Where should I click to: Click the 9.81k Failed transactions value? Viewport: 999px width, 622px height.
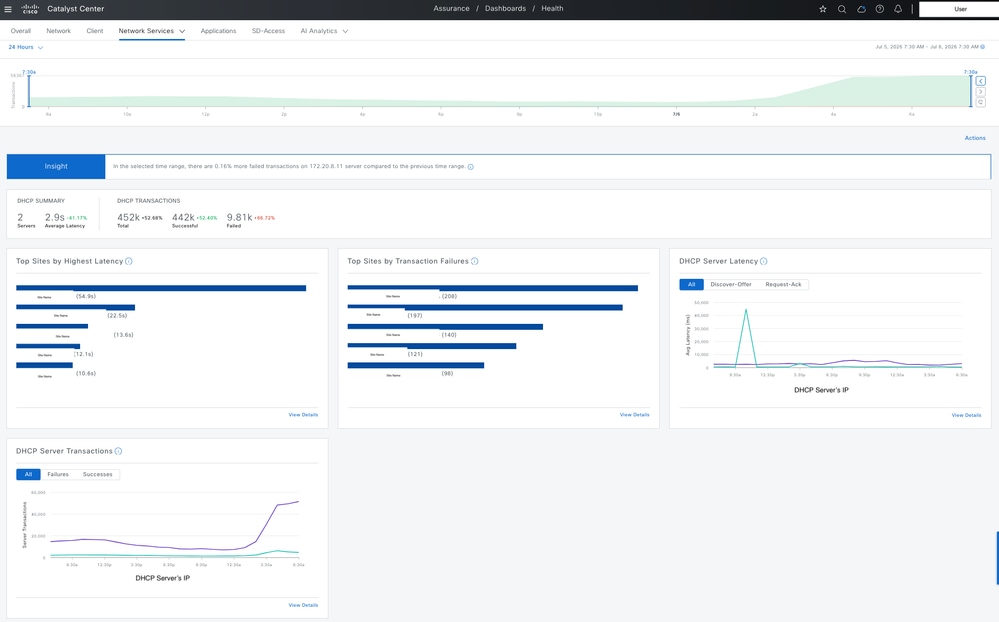tap(240, 217)
